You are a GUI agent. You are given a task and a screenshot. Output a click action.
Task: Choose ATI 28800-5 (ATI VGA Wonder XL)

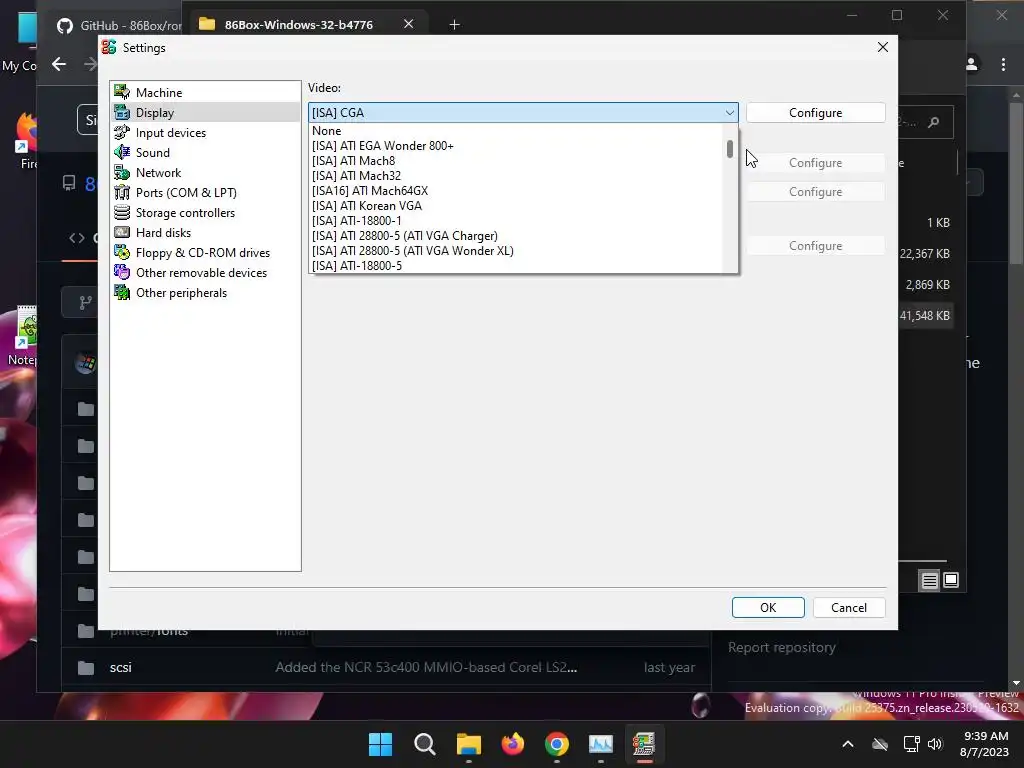[x=516, y=251]
